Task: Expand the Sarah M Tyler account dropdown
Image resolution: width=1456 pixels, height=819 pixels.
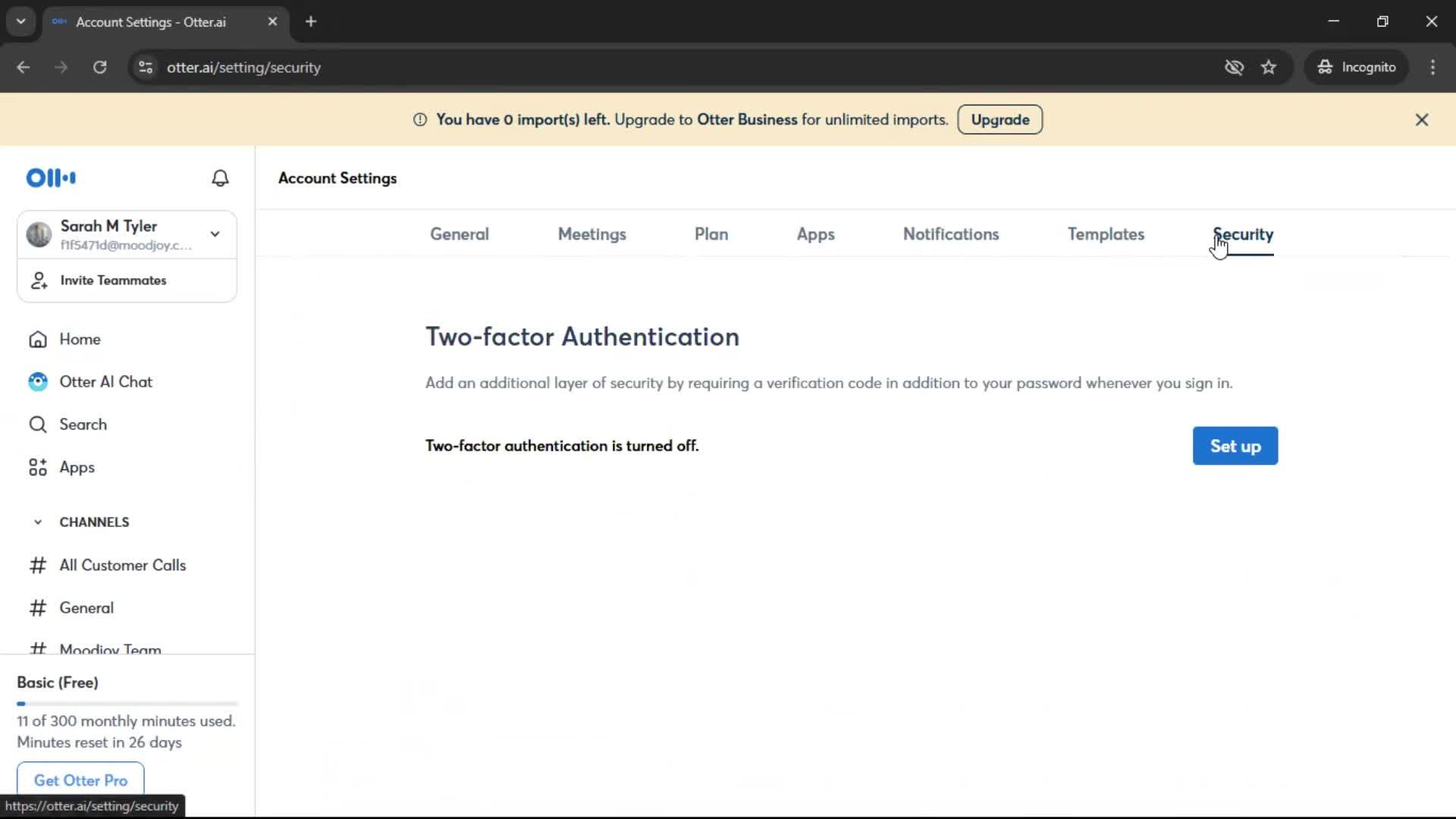Action: [215, 234]
